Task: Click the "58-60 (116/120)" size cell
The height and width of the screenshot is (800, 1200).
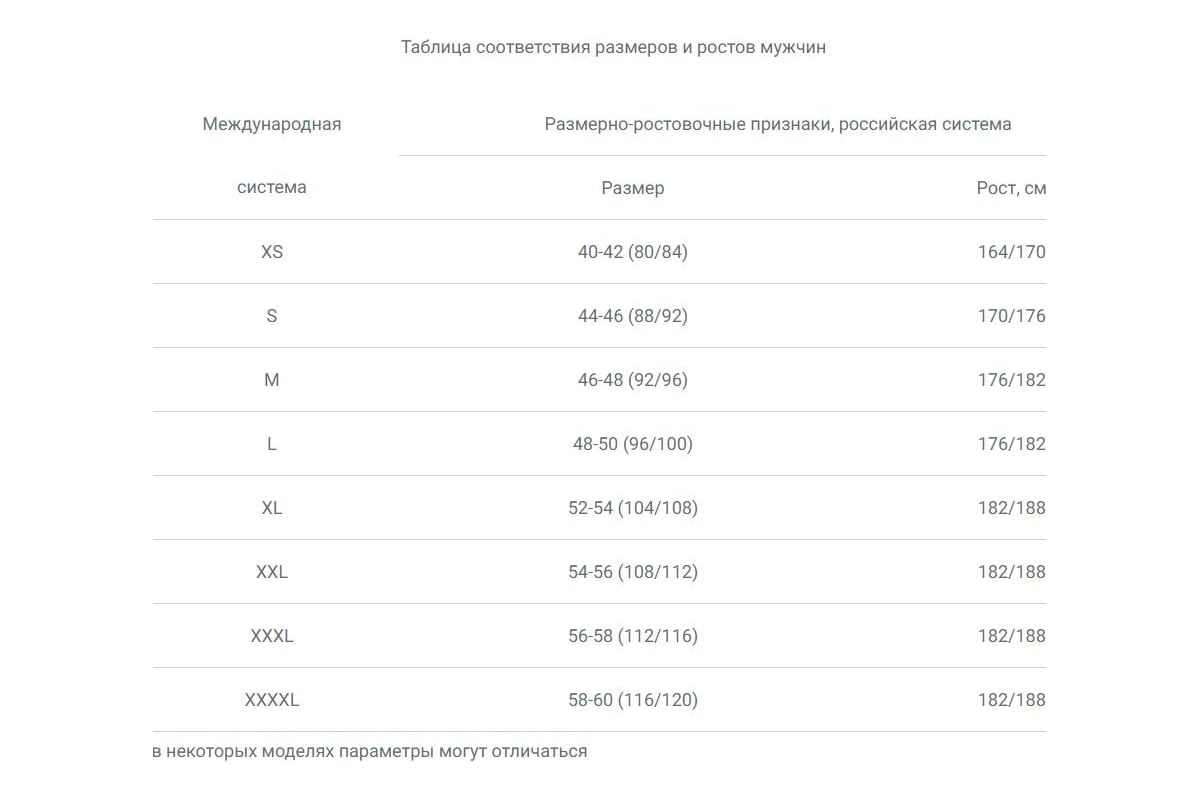Action: click(x=632, y=700)
